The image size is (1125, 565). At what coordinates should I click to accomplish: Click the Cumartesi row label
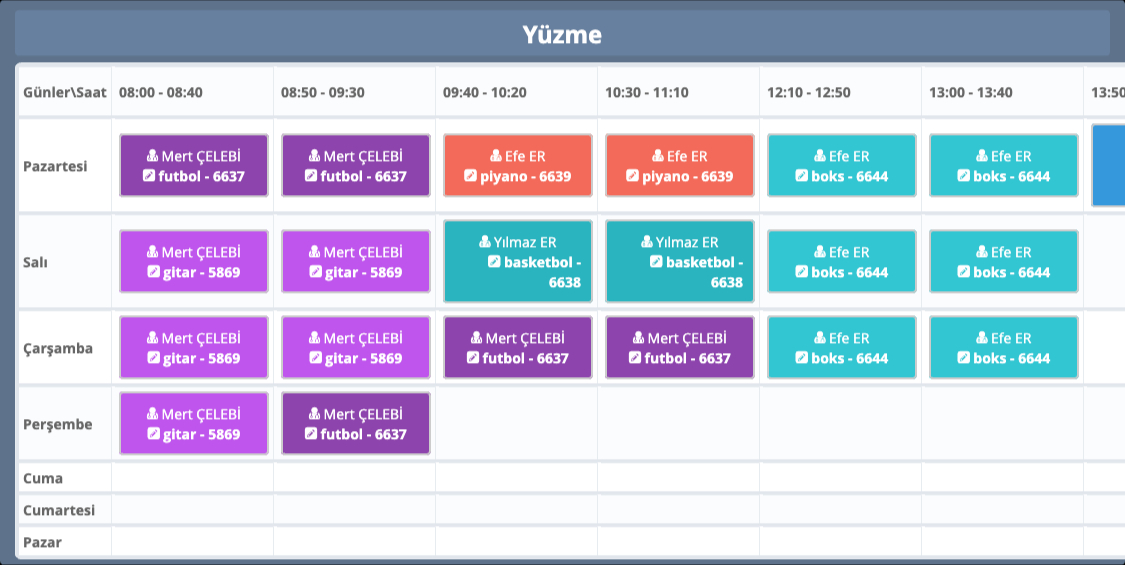click(x=59, y=510)
